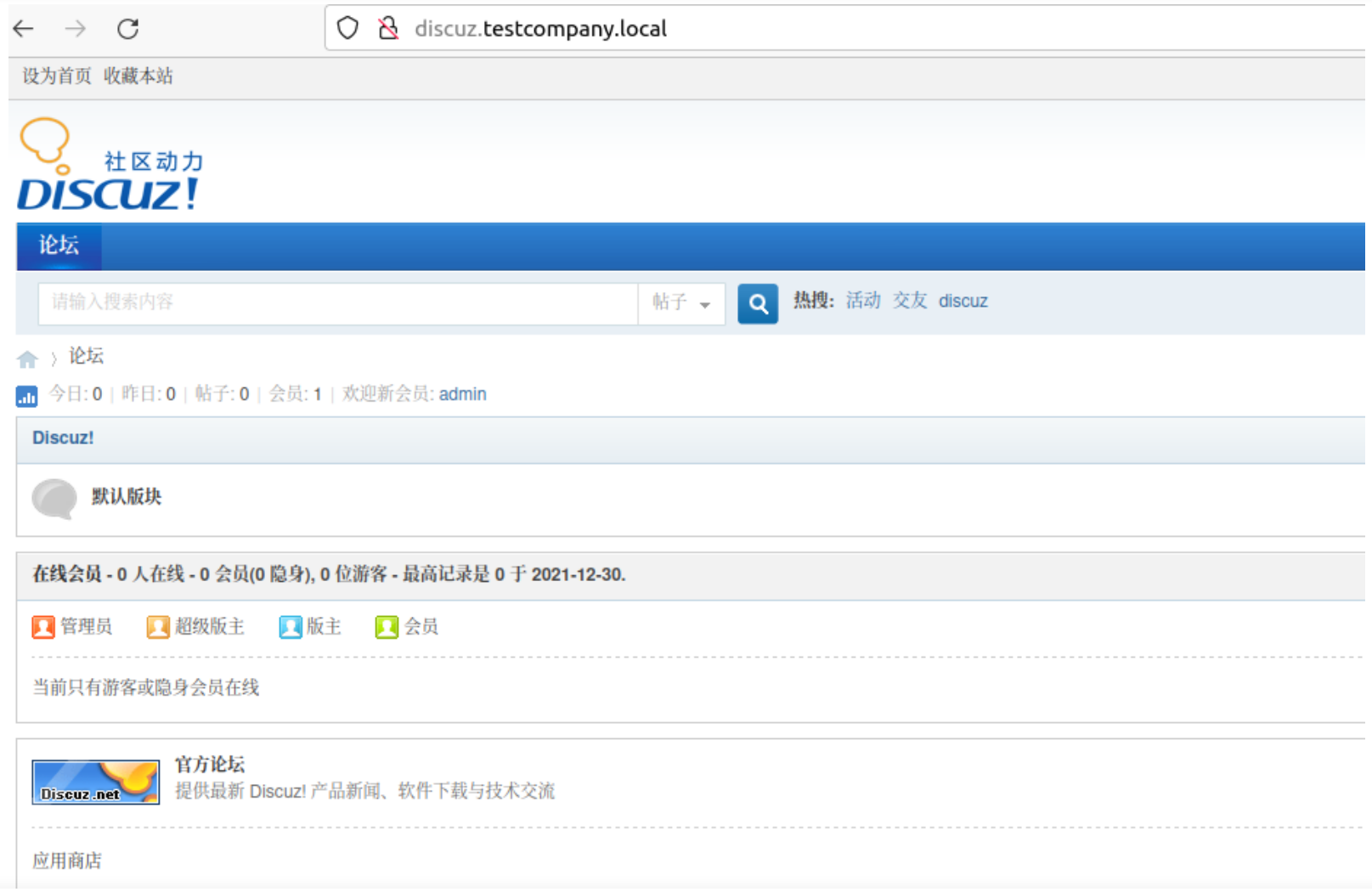Go to the home breadcrumb icon
The image size is (1372, 892).
(27, 359)
